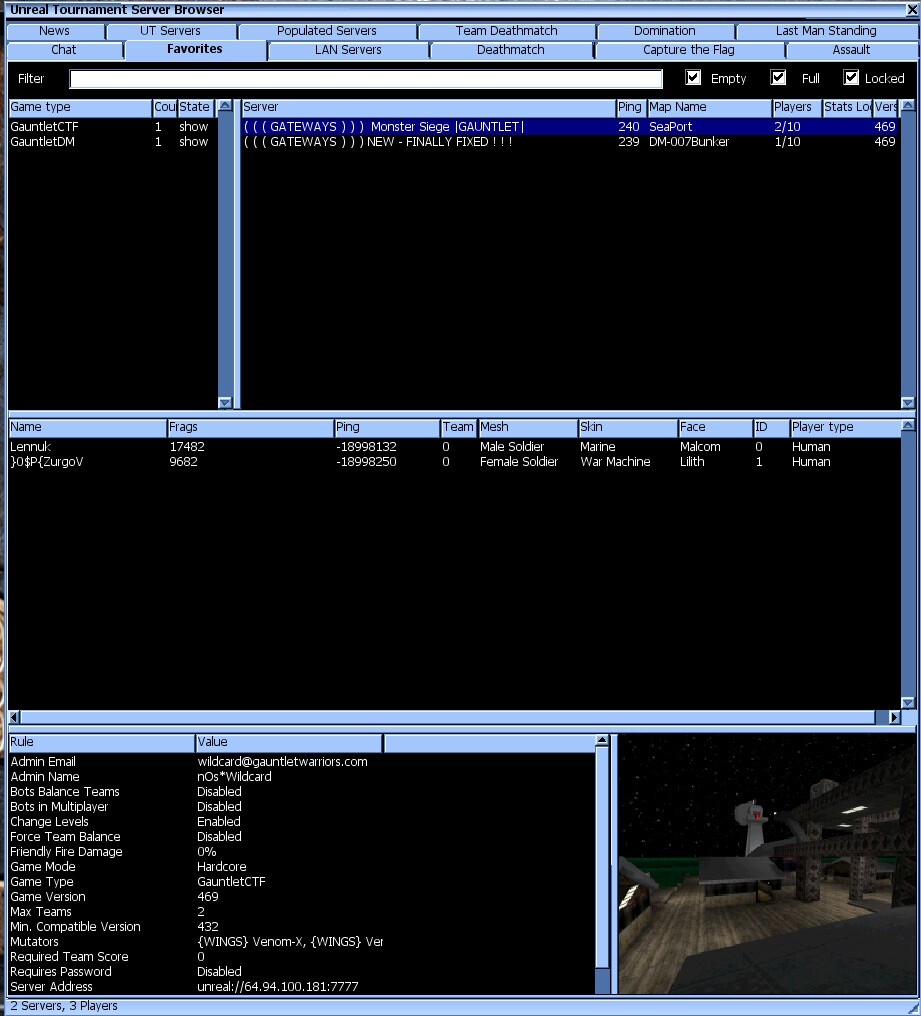The image size is (921, 1016).
Task: Switch to the Chat tab
Action: pos(64,50)
